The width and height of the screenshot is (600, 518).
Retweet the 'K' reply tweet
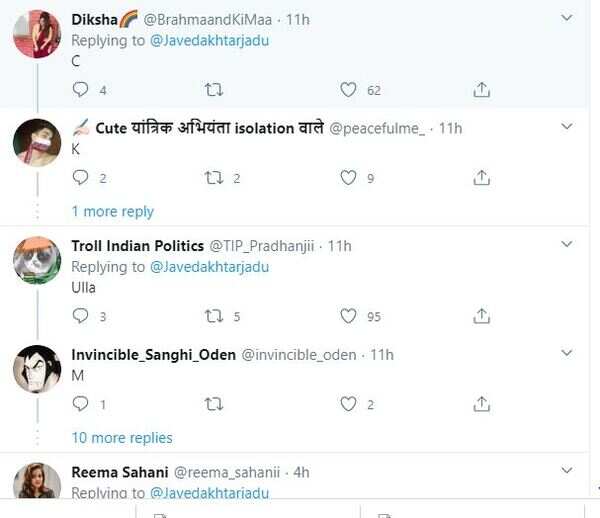(x=213, y=178)
